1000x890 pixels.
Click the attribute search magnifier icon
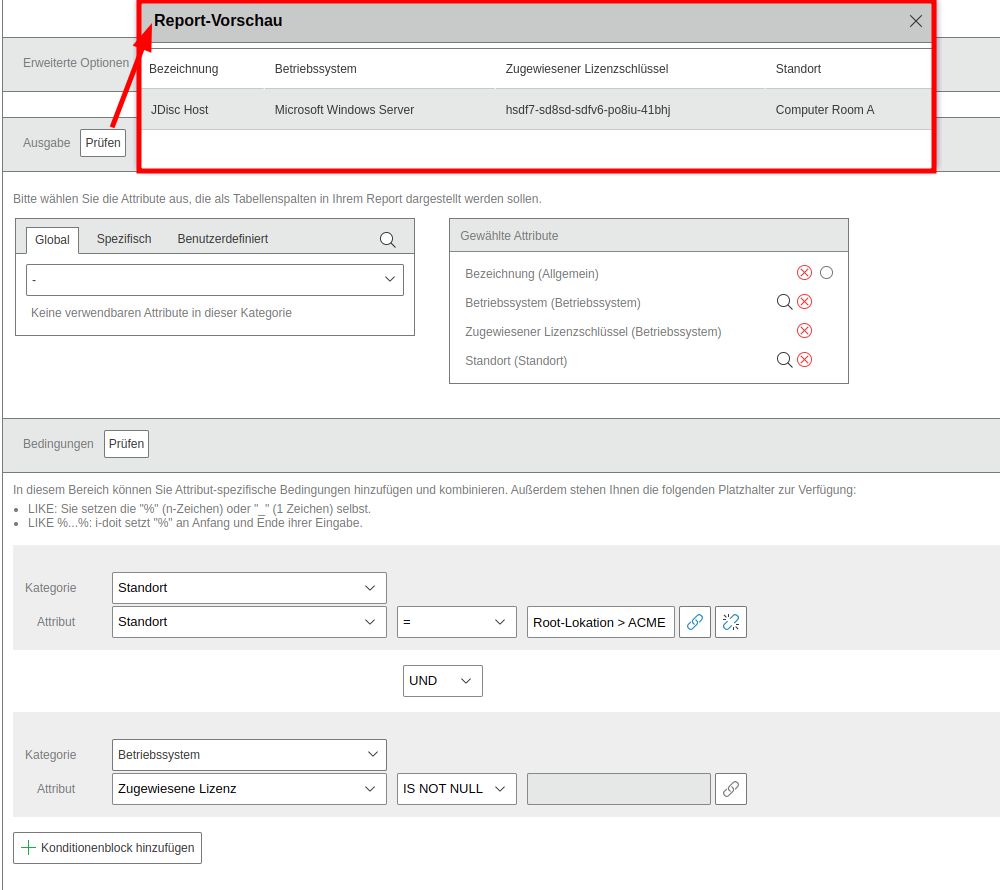coord(387,240)
